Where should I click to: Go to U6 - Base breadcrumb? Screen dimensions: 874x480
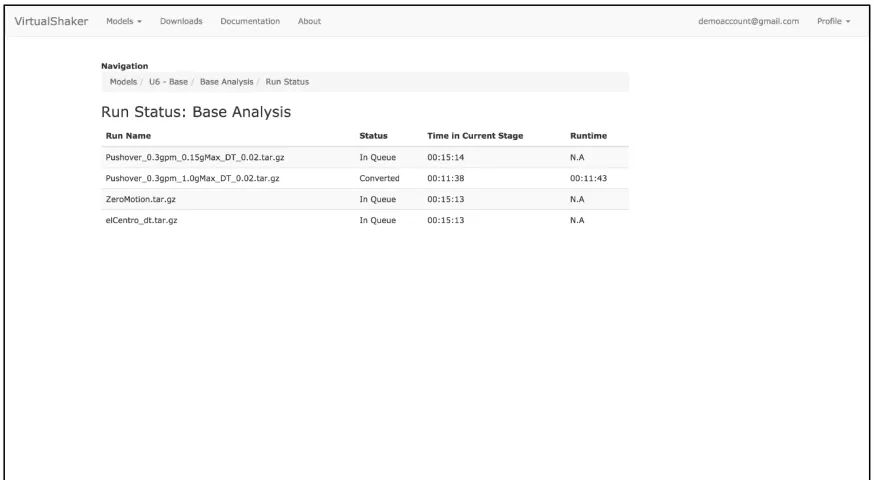coord(168,81)
